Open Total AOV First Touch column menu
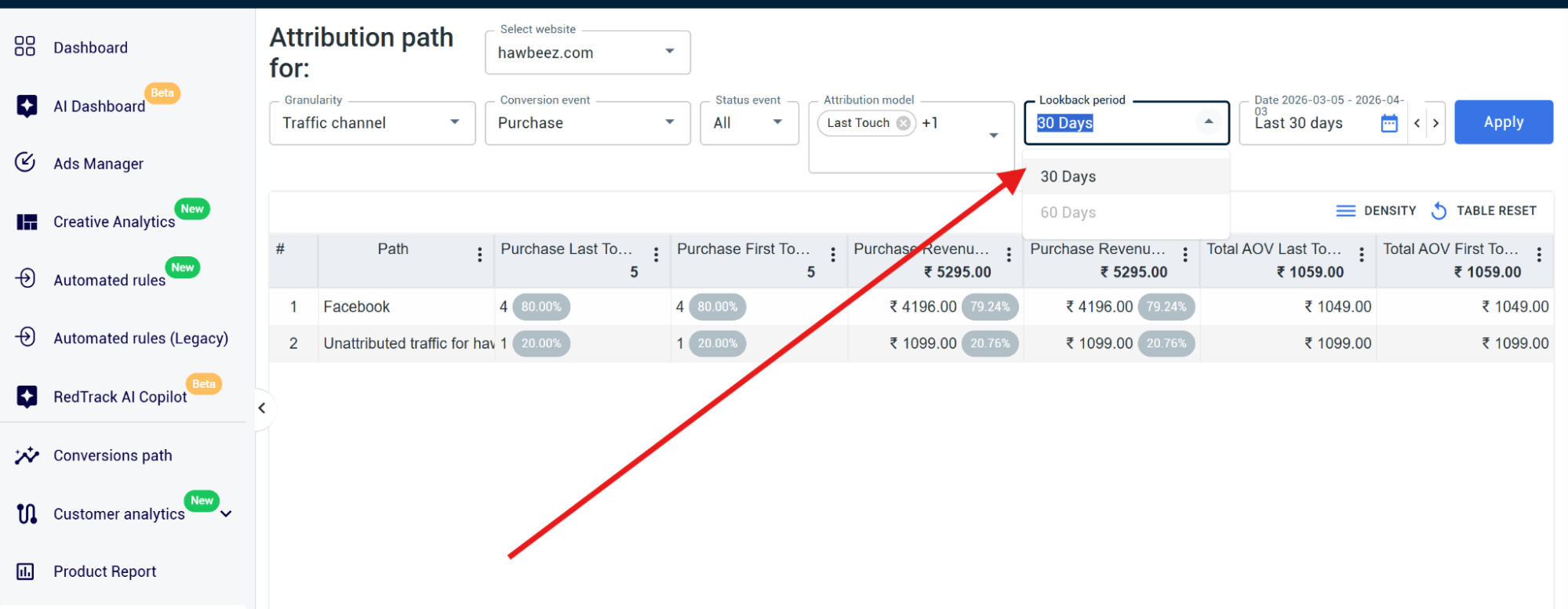Viewport: 1568px width, 609px height. click(1539, 254)
